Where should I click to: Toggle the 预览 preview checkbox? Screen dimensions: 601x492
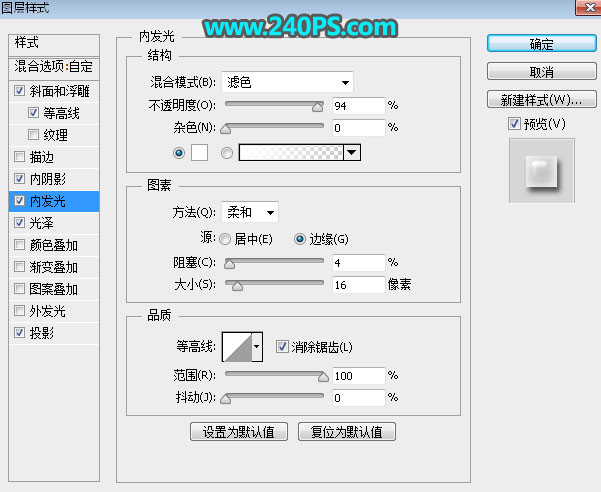coord(514,124)
